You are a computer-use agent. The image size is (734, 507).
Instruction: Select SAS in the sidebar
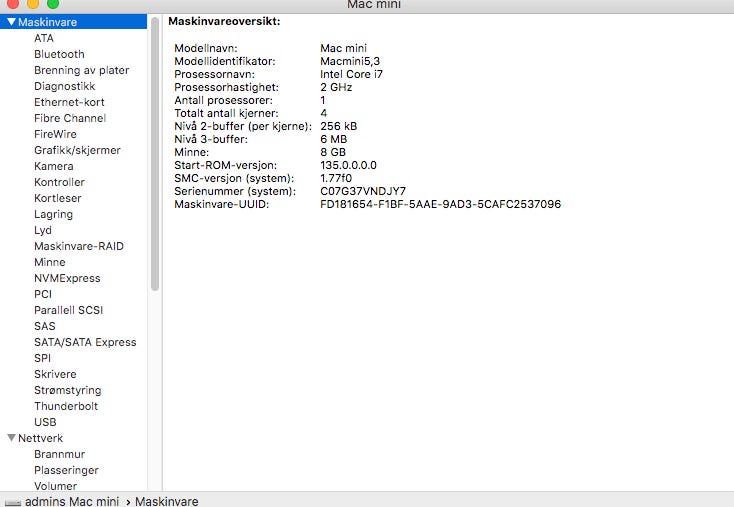[x=44, y=326]
